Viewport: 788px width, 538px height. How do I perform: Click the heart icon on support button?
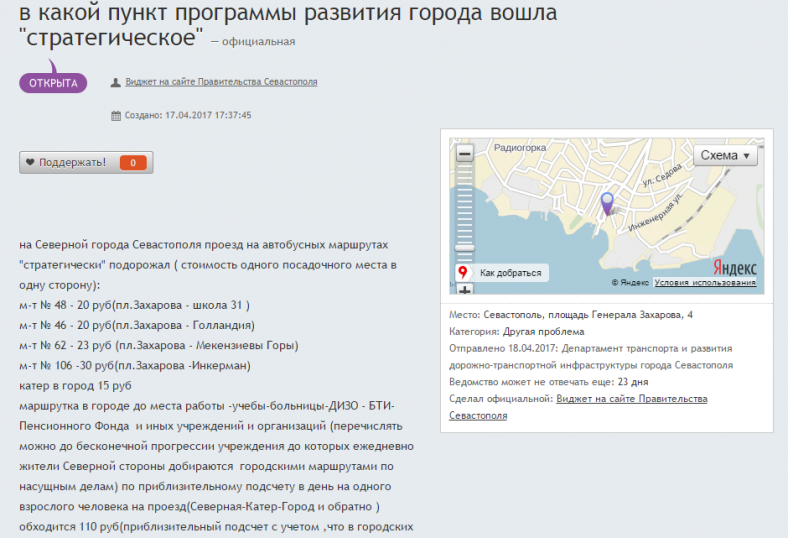(x=30, y=162)
